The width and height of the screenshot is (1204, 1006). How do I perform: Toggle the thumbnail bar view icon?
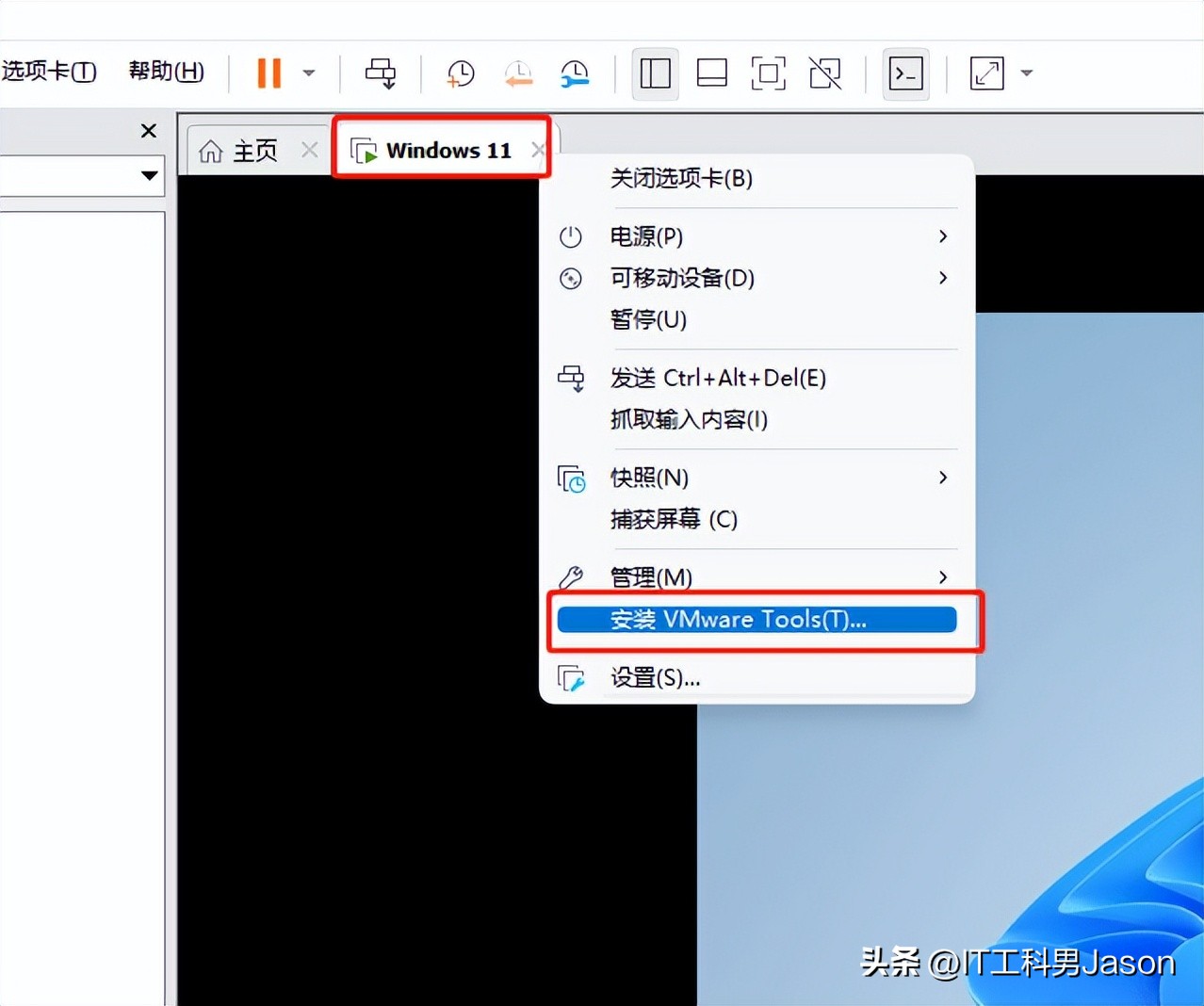click(711, 73)
